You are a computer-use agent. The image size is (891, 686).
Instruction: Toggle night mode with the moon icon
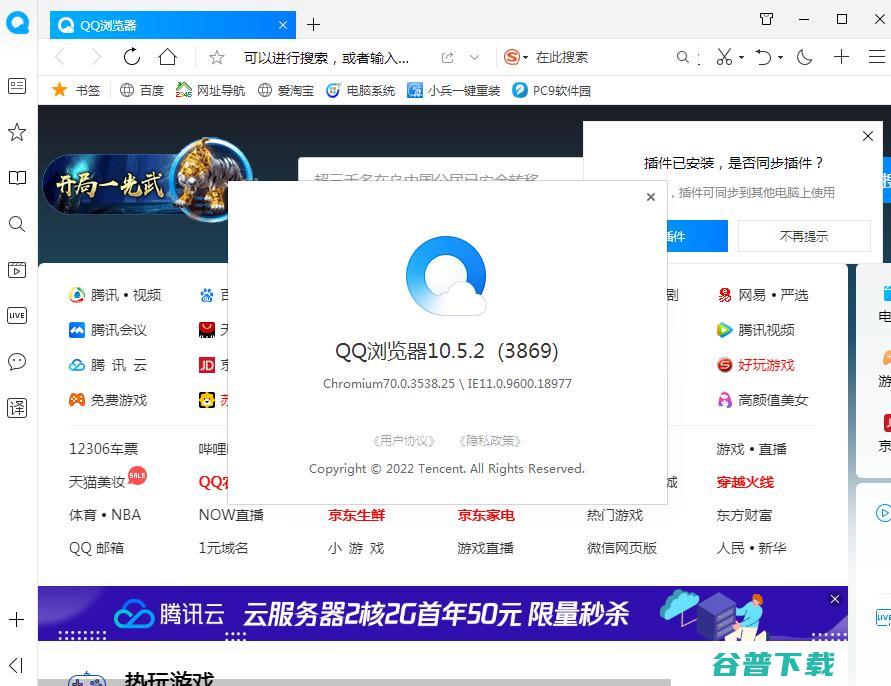804,57
